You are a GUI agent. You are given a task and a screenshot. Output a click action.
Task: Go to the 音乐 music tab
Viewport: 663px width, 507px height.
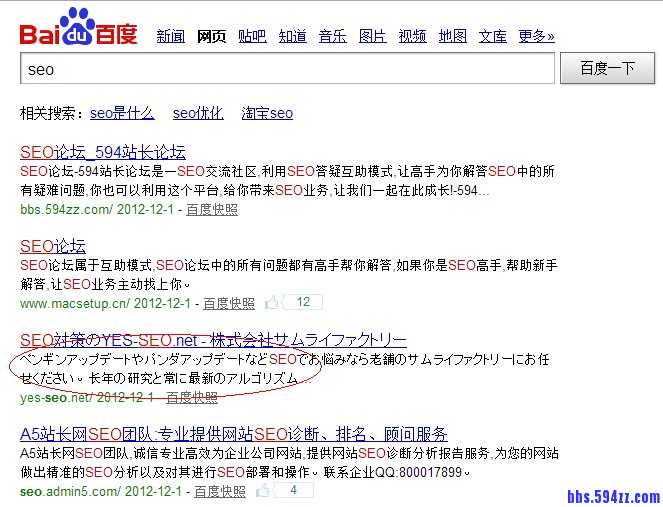(332, 36)
